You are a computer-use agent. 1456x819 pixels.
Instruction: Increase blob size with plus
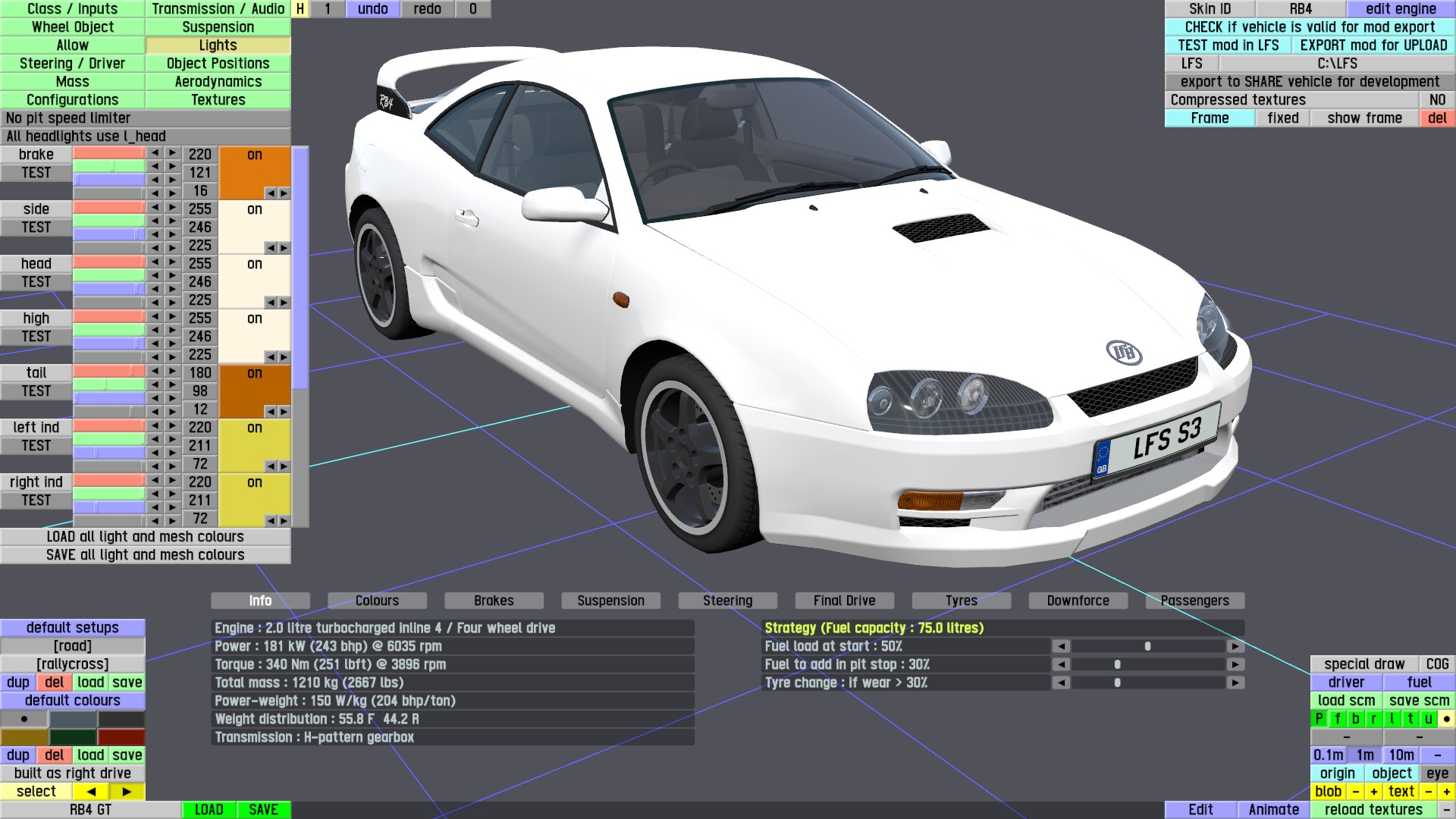(1373, 792)
